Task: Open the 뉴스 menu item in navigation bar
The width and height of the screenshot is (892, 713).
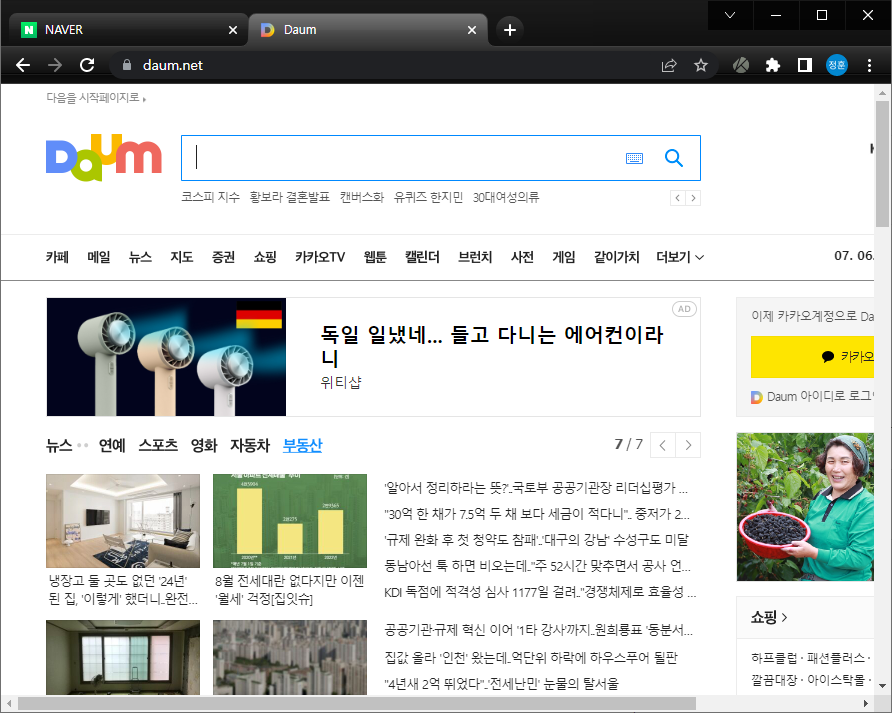Action: coord(141,257)
